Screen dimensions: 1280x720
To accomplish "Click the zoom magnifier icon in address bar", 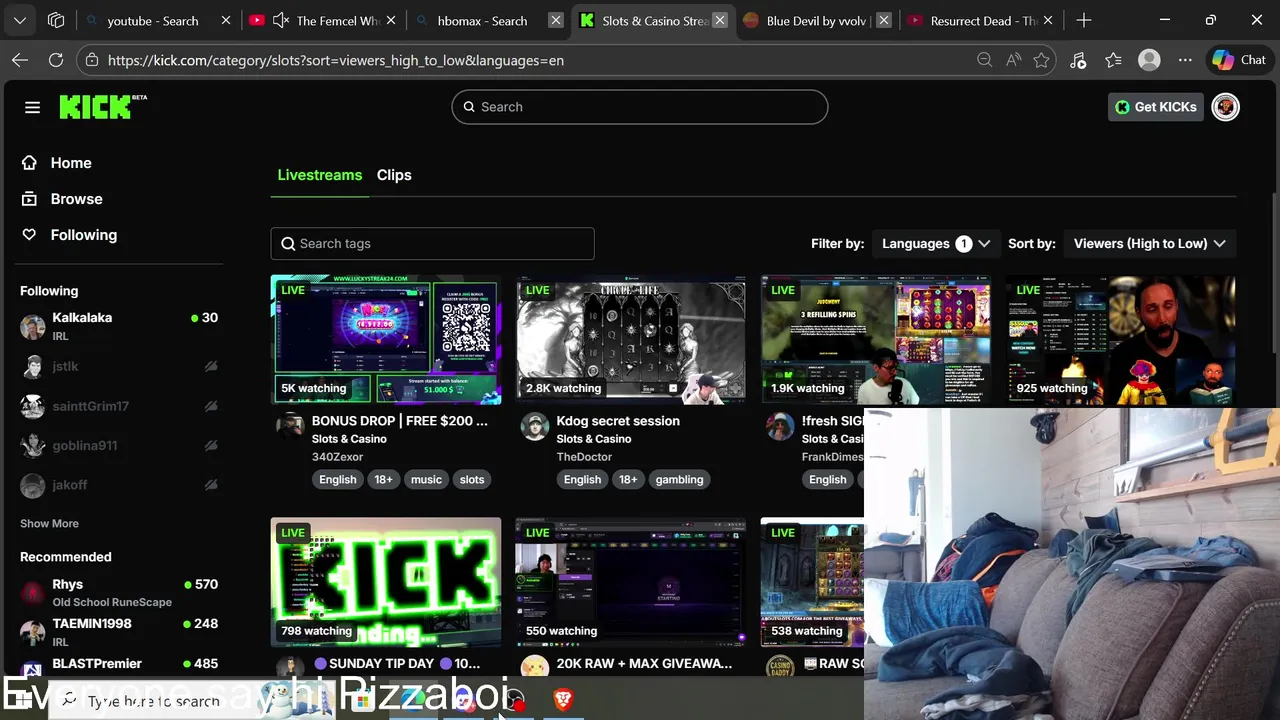I will coord(985,60).
